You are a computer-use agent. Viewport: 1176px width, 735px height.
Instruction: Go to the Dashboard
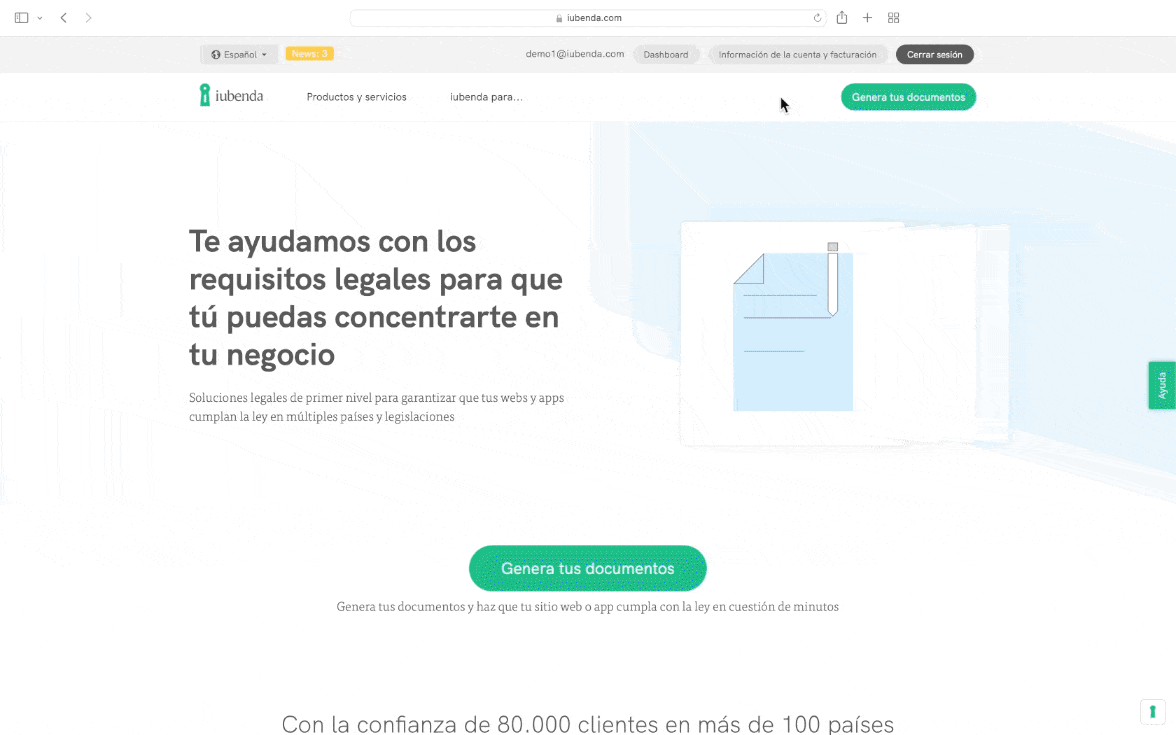coord(665,54)
